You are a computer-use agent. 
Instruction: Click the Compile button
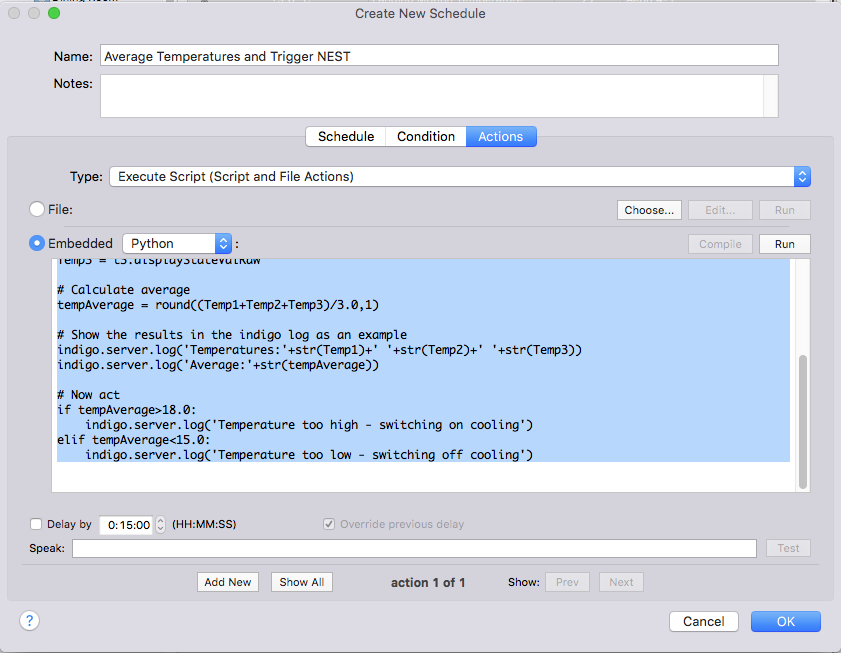coord(720,244)
